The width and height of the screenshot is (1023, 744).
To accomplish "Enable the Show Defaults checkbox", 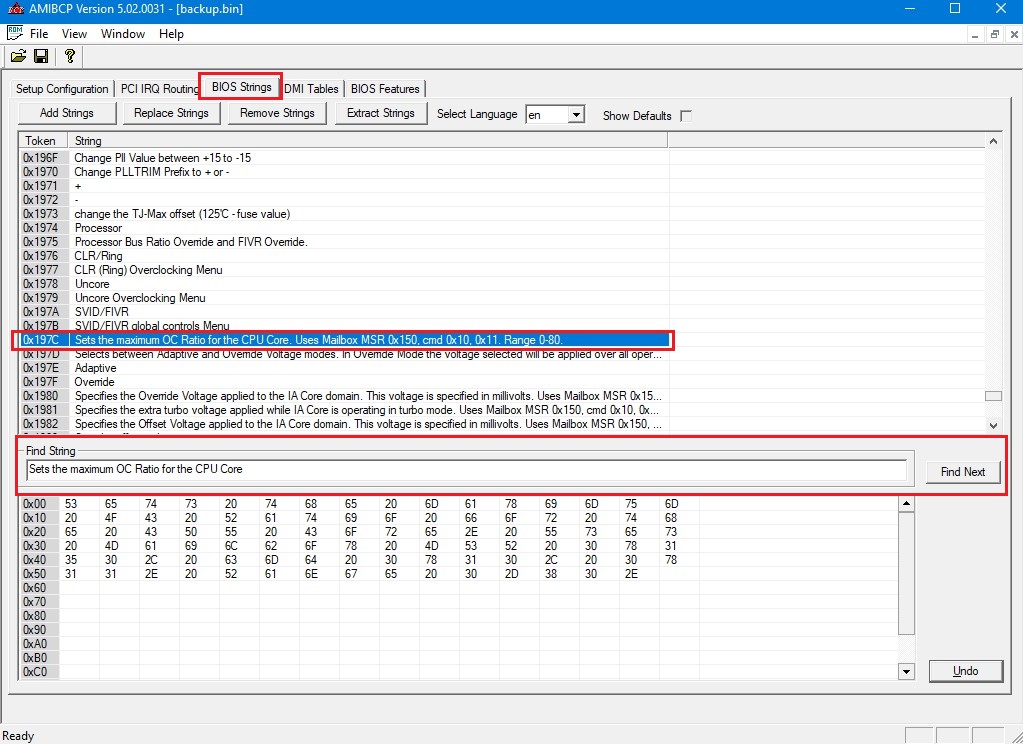I will coord(686,116).
